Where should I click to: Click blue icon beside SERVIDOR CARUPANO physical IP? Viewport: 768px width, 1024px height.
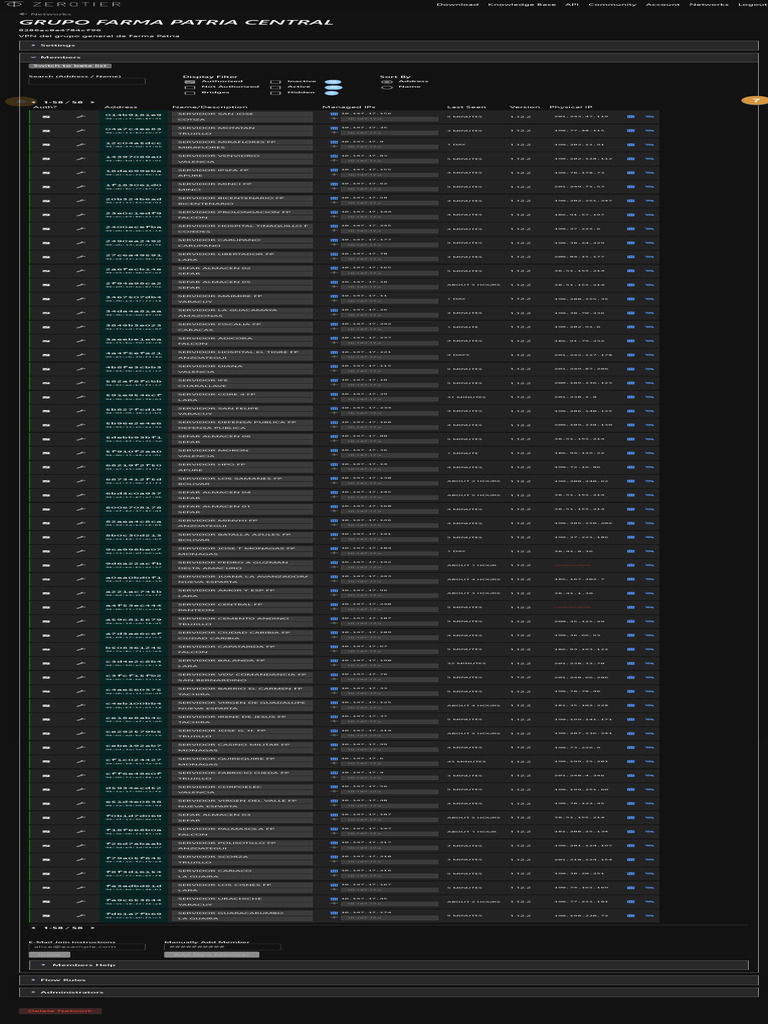point(631,243)
